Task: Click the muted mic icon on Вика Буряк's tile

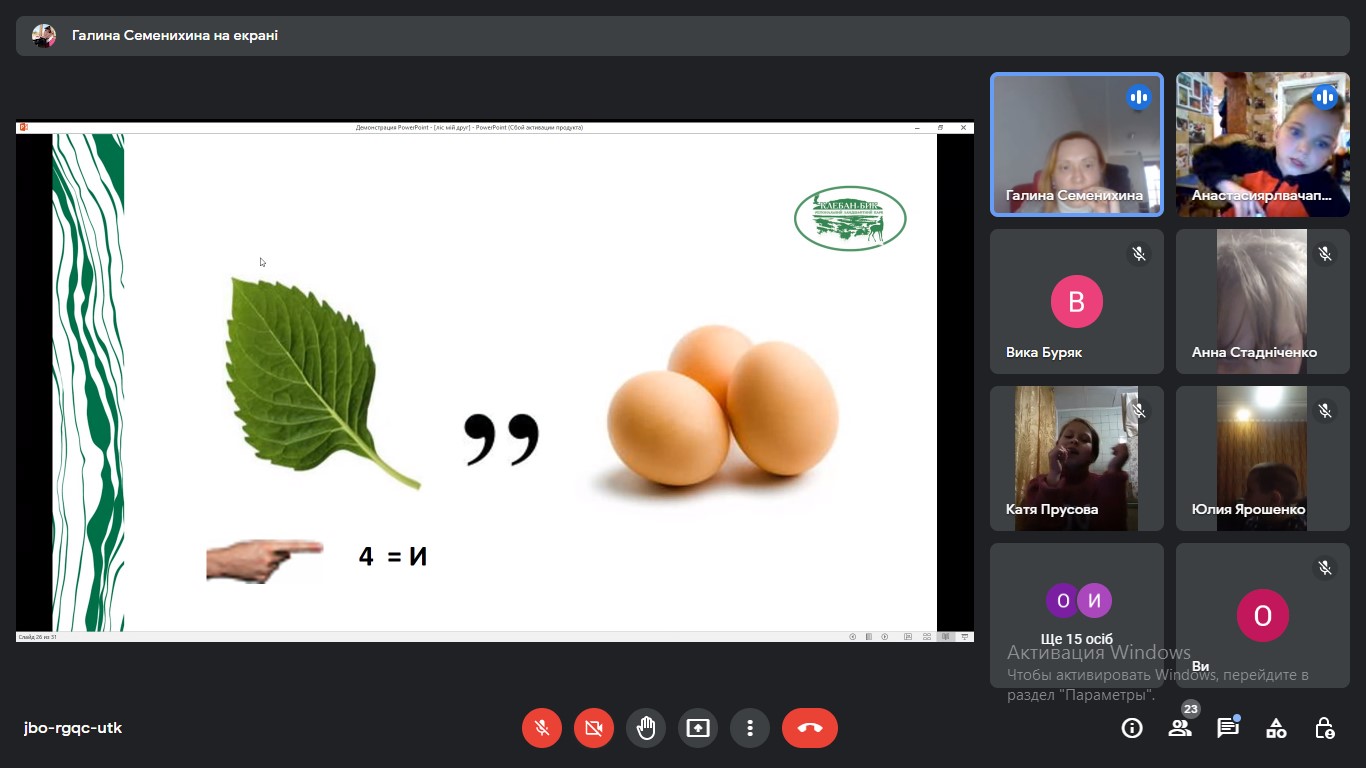Action: click(x=1139, y=254)
